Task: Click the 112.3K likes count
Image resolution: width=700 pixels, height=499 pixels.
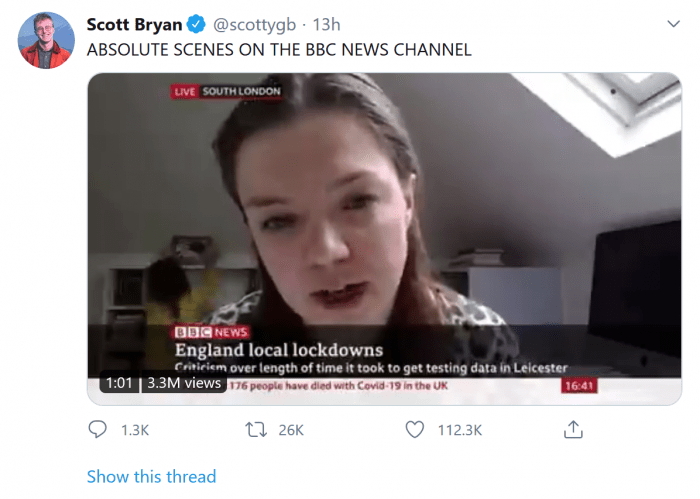Action: [460, 430]
